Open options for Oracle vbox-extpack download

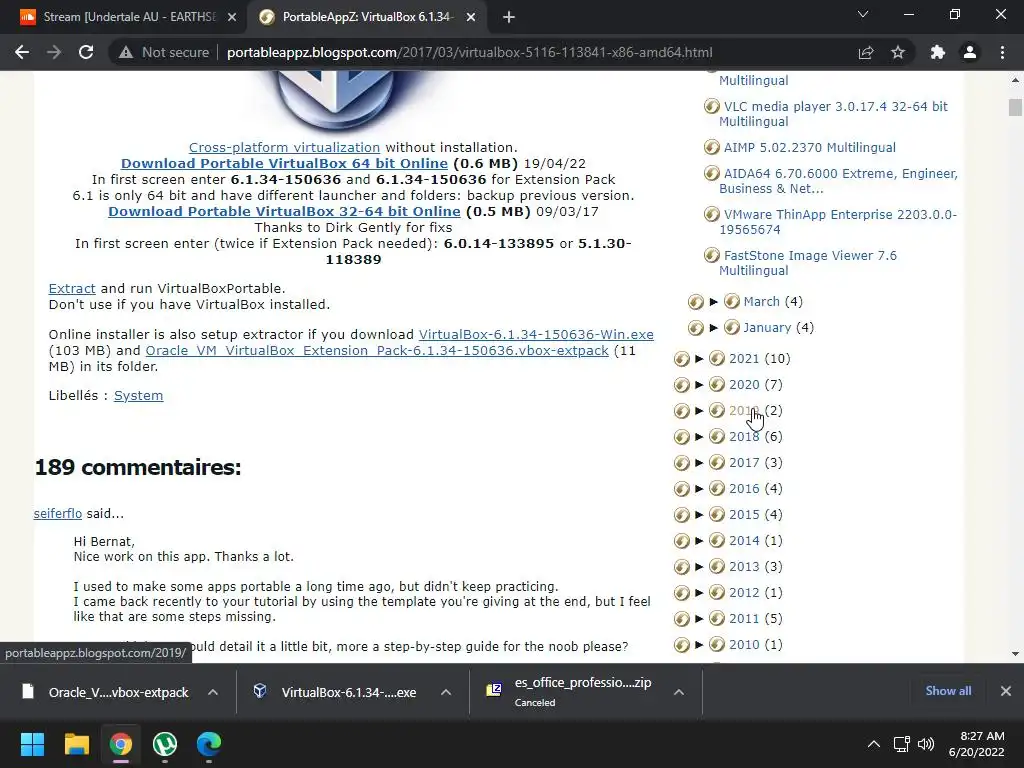[213, 692]
